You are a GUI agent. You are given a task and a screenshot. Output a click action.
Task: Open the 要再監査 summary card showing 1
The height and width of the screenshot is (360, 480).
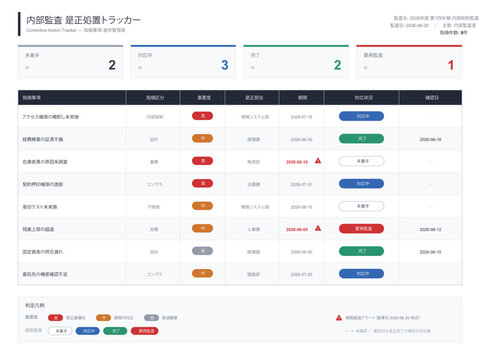(409, 62)
